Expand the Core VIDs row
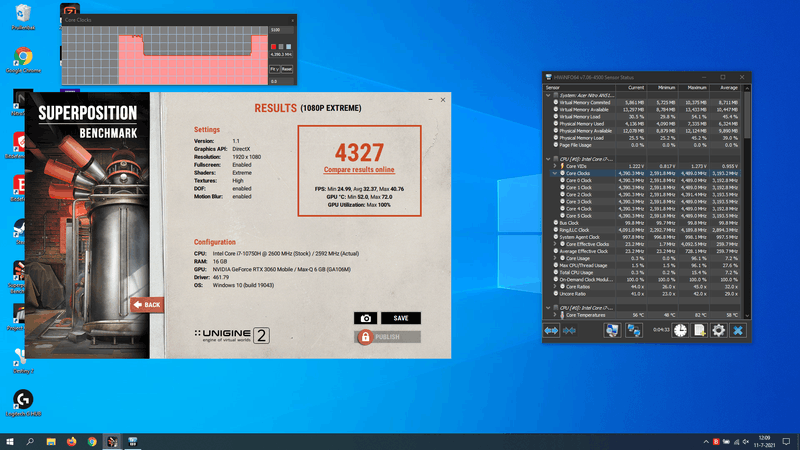Screen dimensions: 800x450 pyautogui.click(x=555, y=166)
